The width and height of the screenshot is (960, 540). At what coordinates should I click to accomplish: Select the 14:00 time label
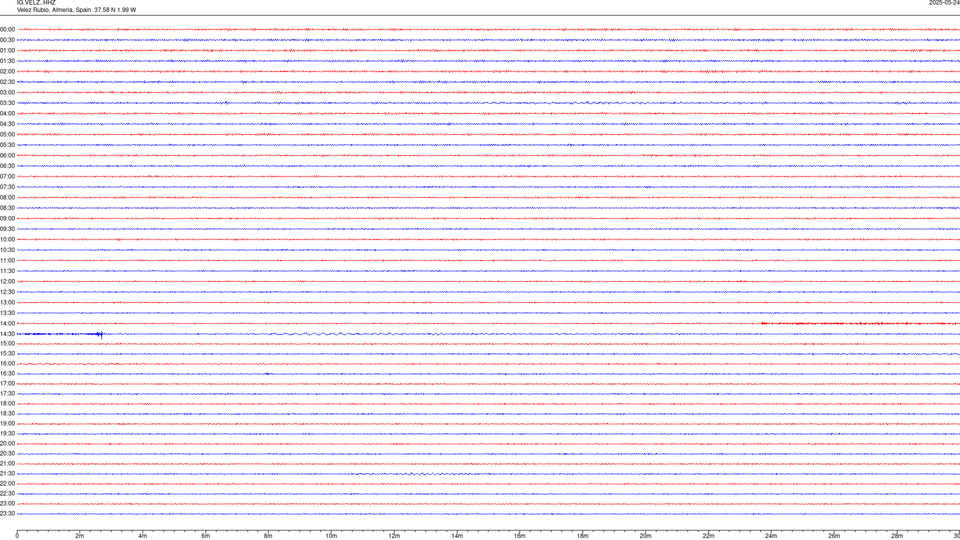click(x=7, y=323)
